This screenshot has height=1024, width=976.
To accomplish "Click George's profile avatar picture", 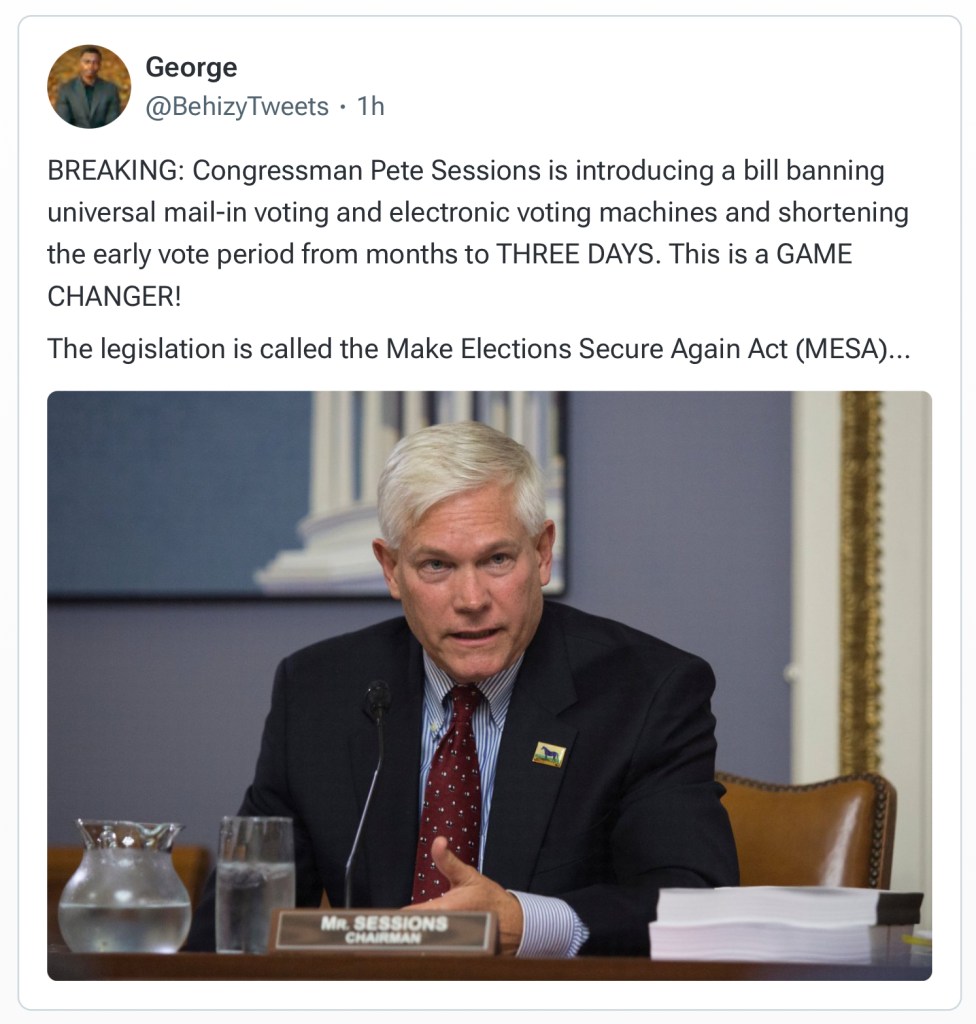I will point(89,87).
